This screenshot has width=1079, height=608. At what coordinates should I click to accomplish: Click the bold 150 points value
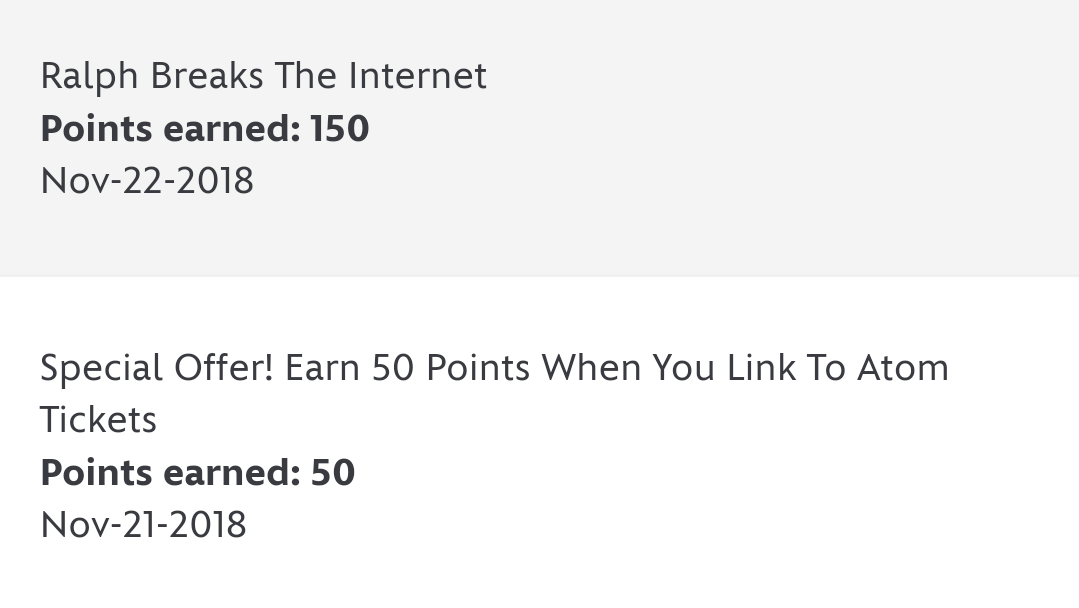tap(340, 129)
